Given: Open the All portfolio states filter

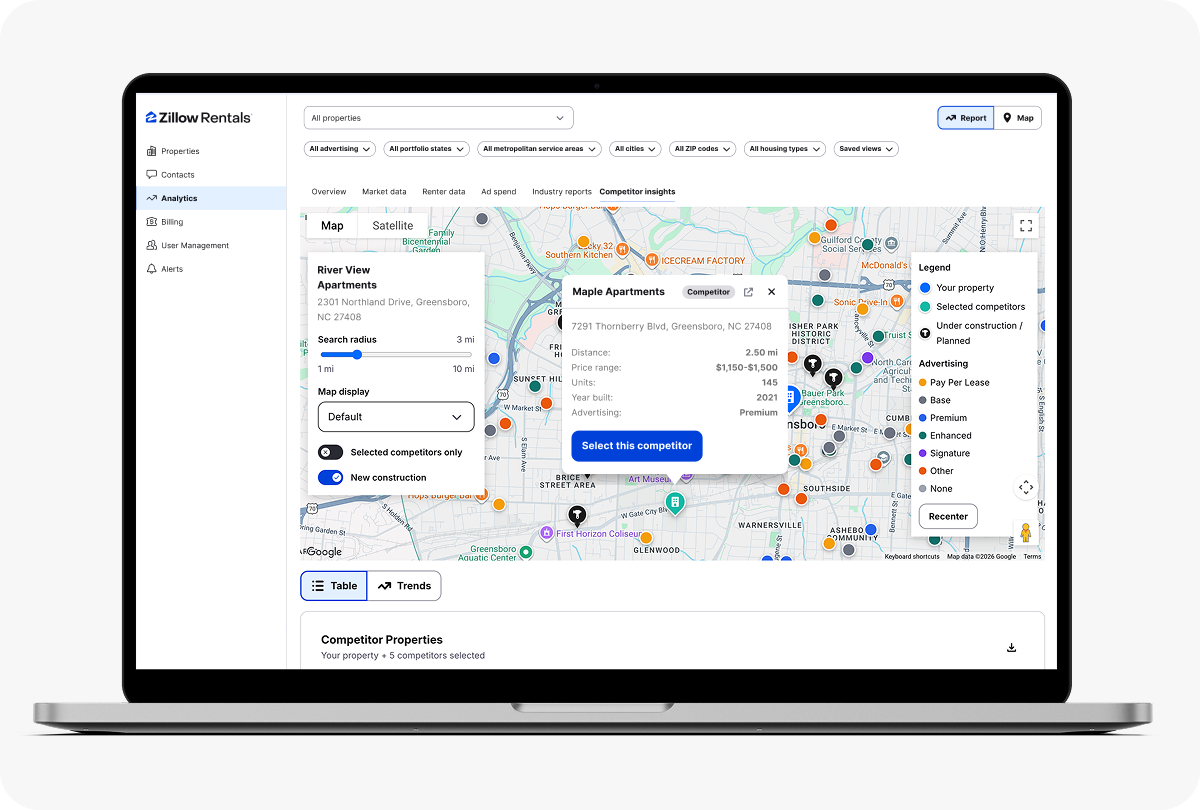Looking at the screenshot, I should point(426,149).
